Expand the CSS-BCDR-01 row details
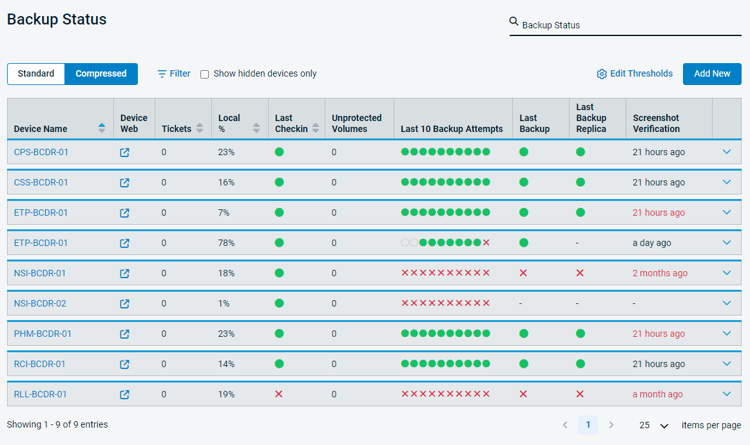Screen dimensions: 750x445 727,182
